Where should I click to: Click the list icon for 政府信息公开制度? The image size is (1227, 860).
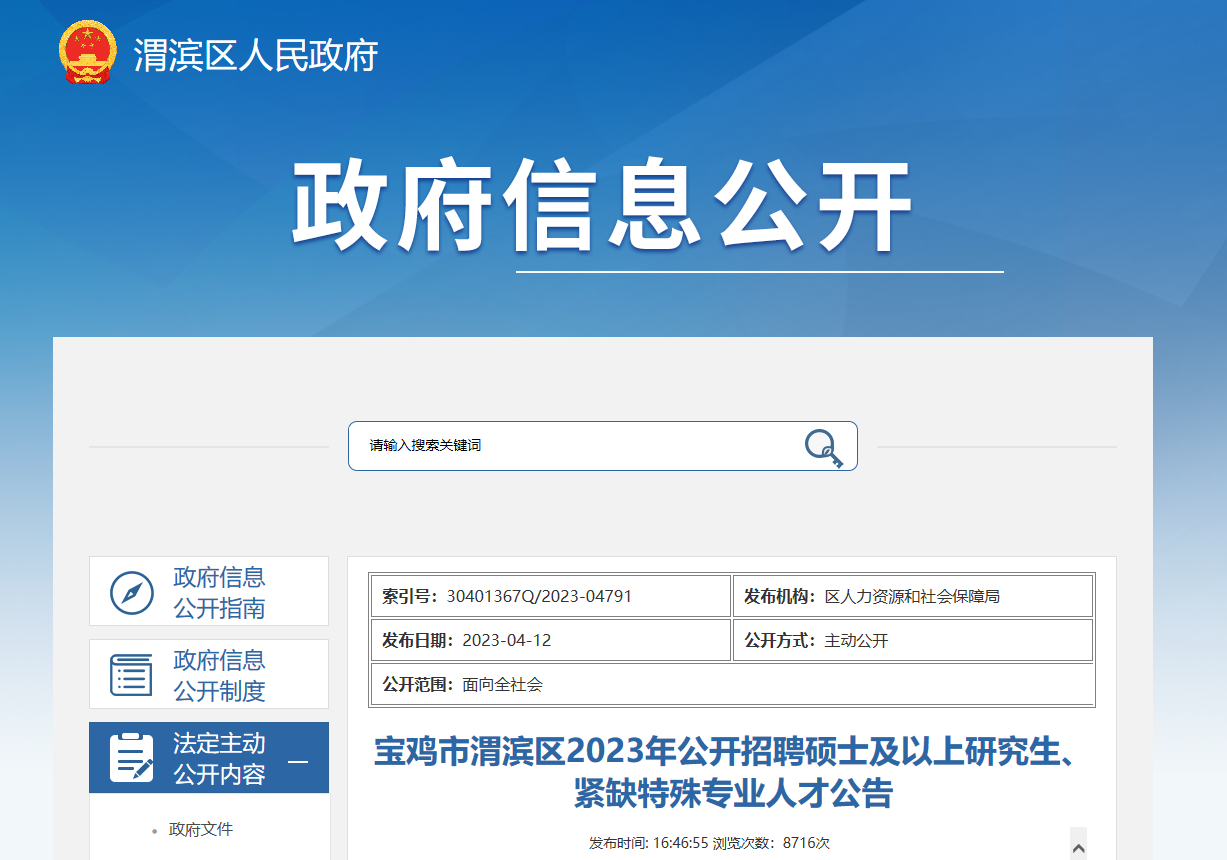pos(131,675)
